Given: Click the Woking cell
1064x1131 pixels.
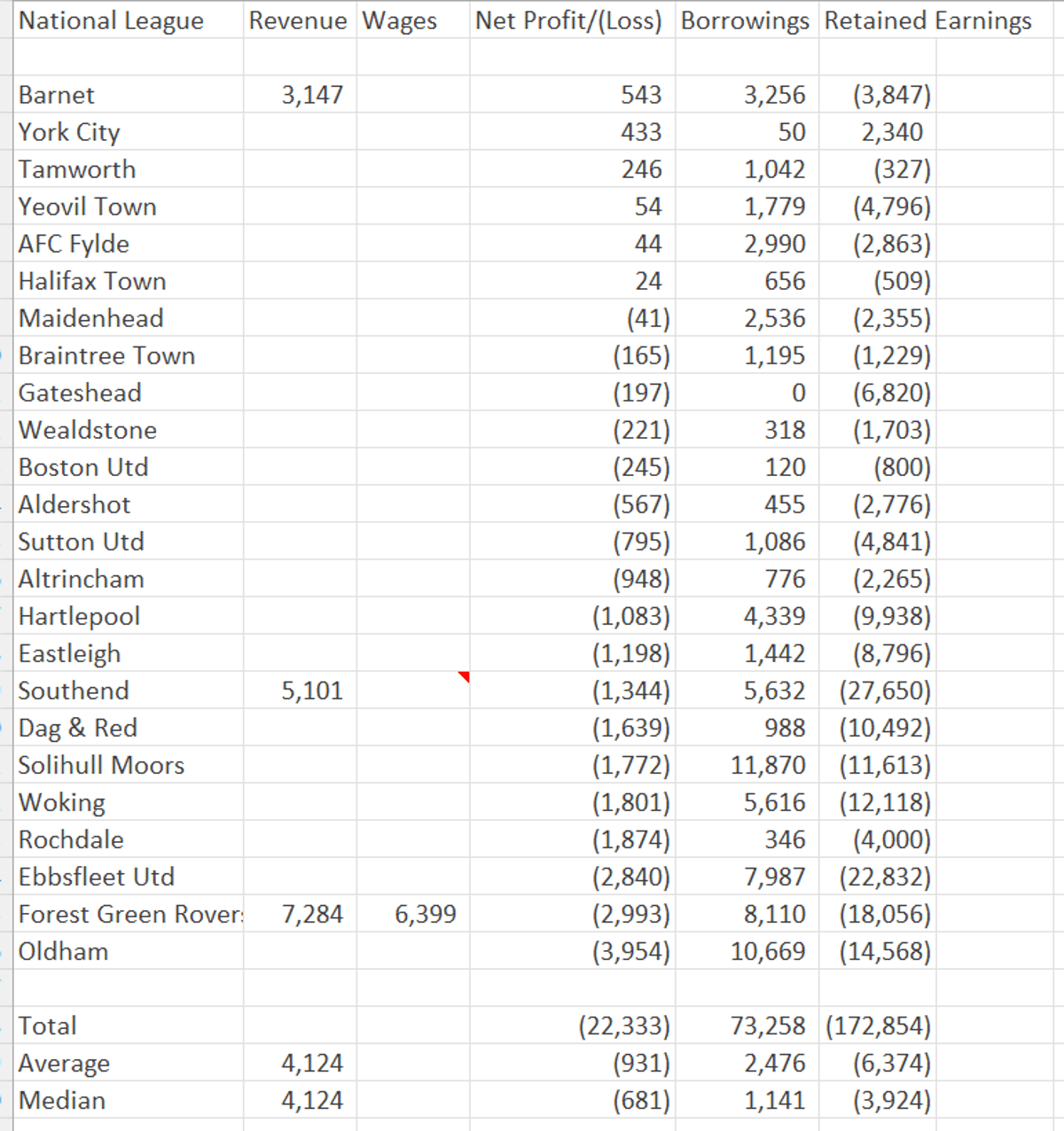Looking at the screenshot, I should point(129,801).
